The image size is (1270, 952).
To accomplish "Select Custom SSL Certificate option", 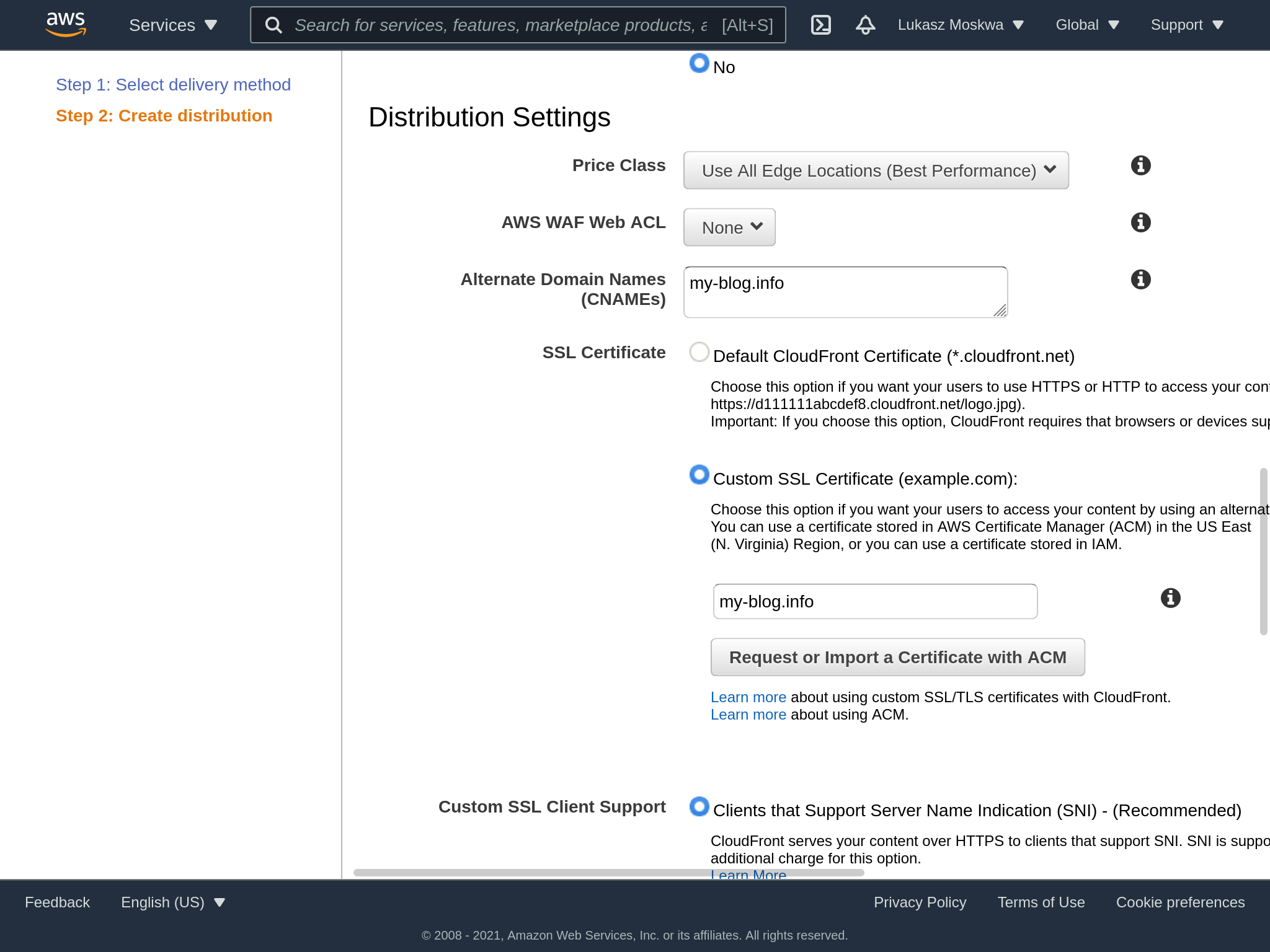I will pos(699,475).
